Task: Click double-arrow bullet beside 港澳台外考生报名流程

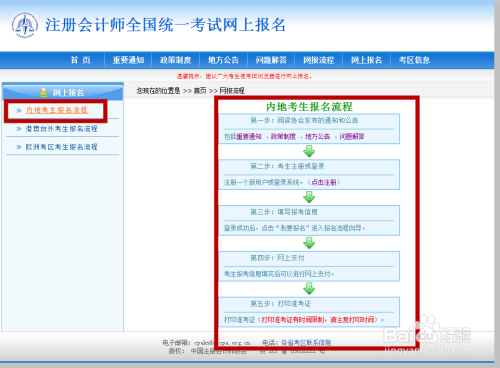Action: pyautogui.click(x=19, y=129)
